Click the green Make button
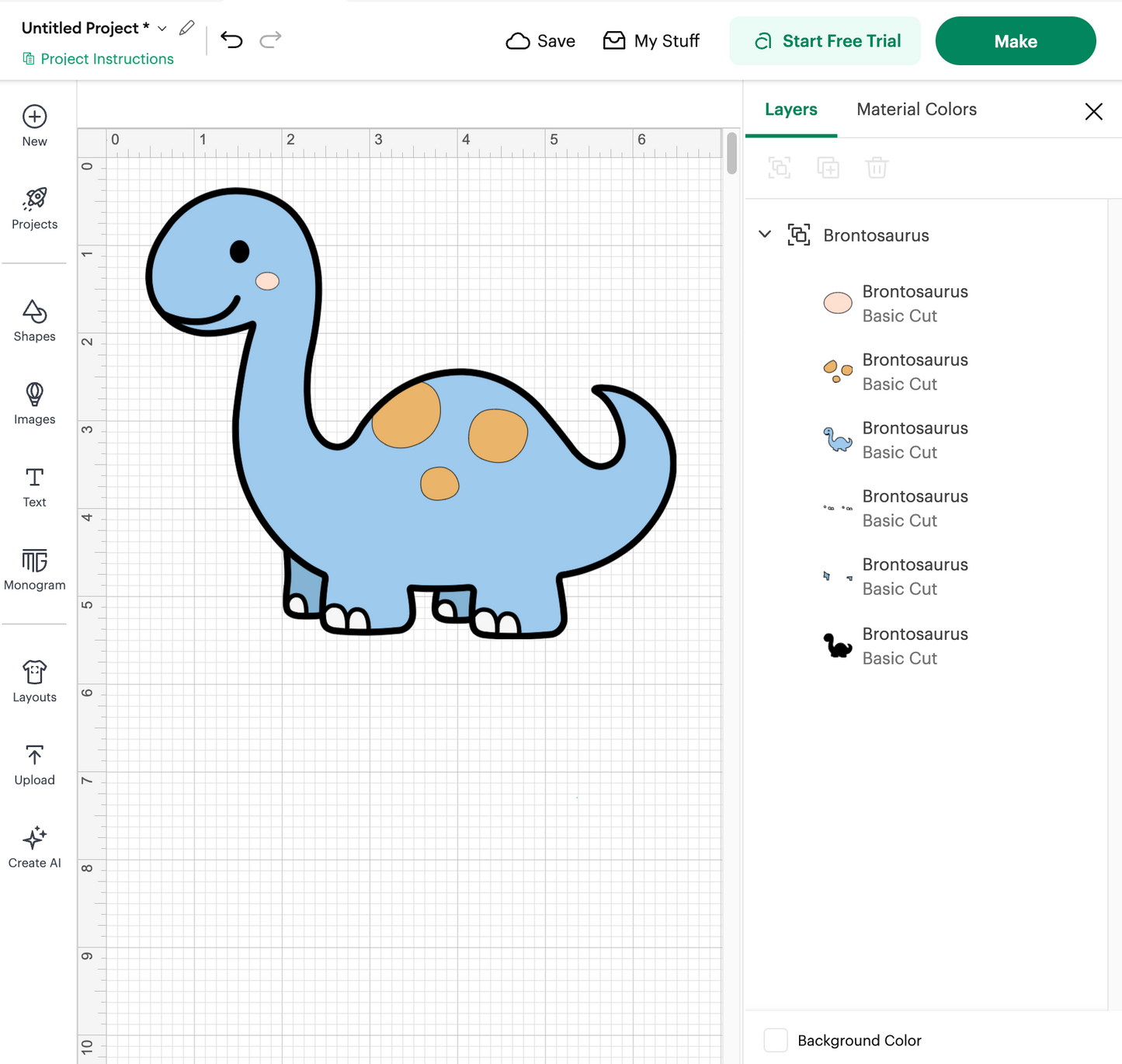This screenshot has height=1064, width=1122. (1016, 41)
